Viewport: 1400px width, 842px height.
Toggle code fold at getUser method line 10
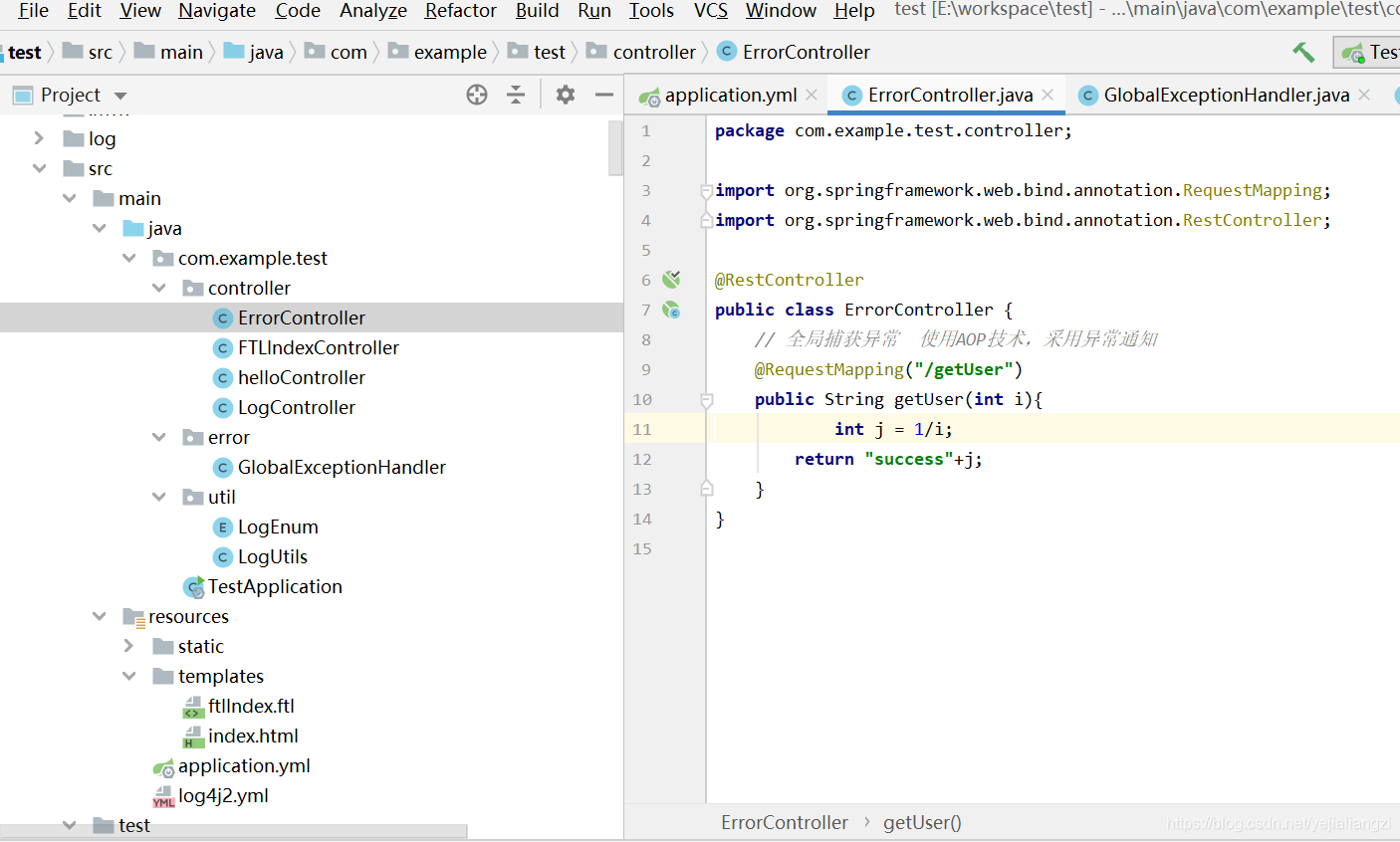(706, 399)
